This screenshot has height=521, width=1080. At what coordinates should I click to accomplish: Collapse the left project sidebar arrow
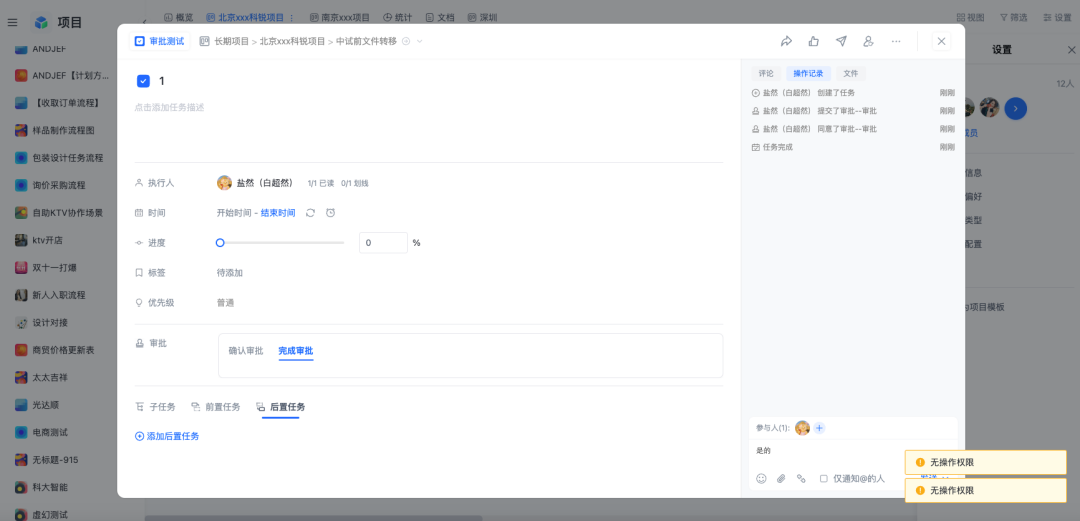(x=144, y=23)
